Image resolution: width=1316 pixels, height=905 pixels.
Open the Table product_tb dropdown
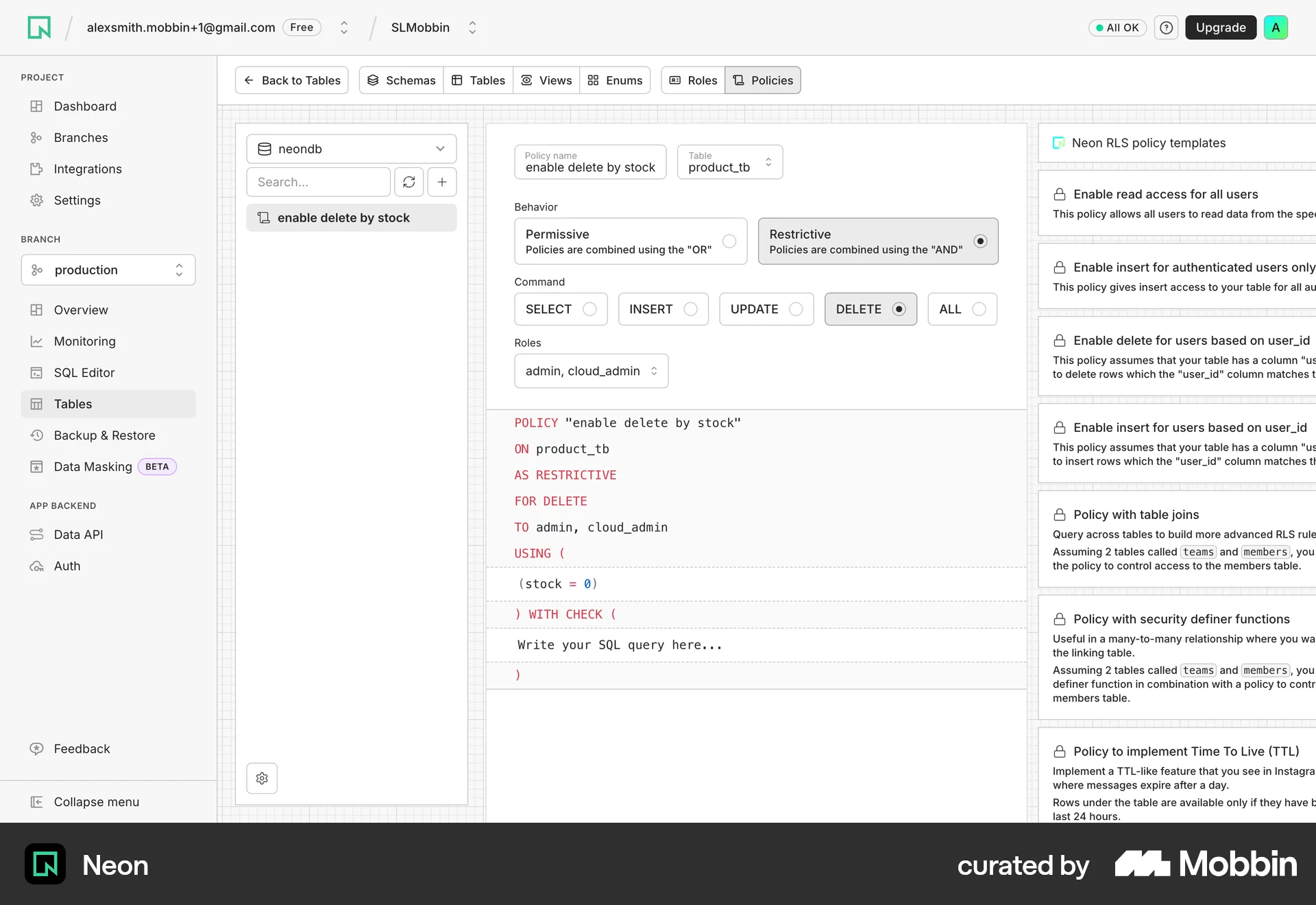point(730,162)
